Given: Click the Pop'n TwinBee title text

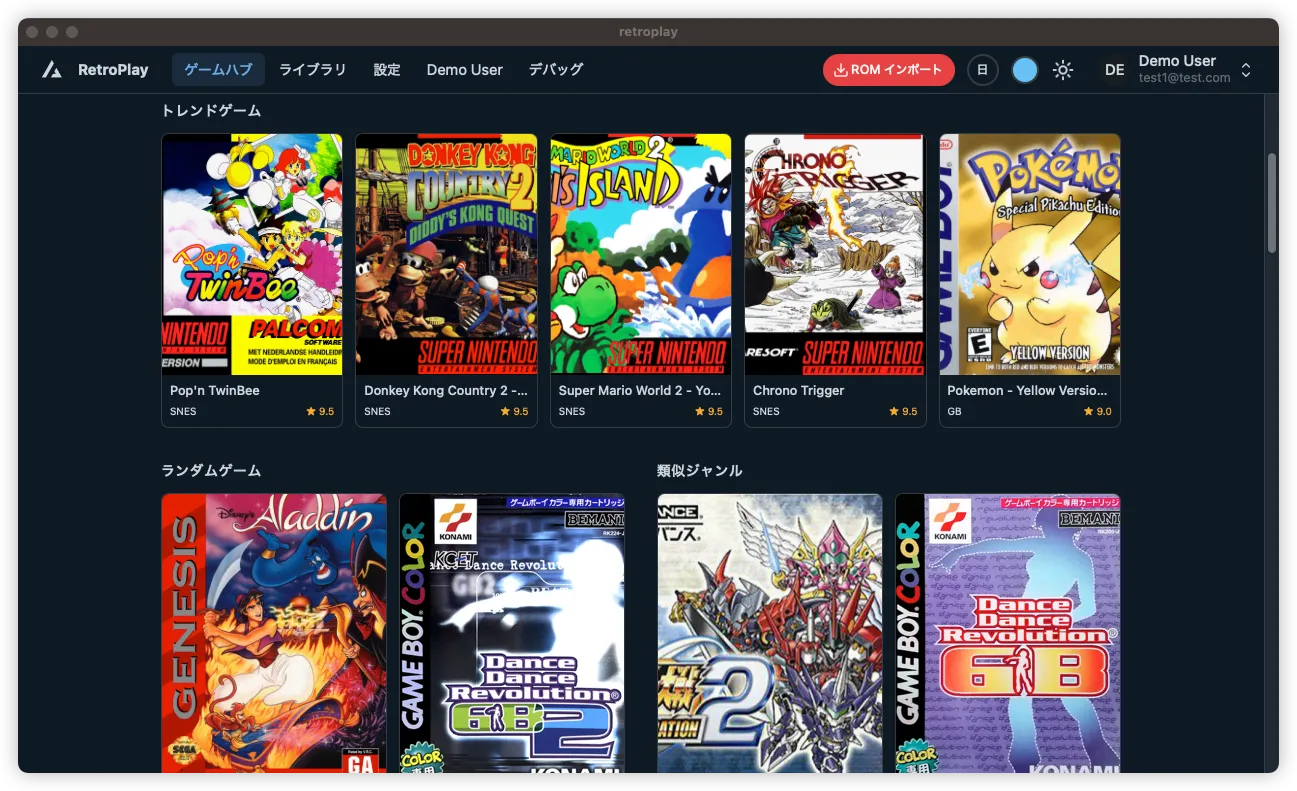Looking at the screenshot, I should 215,391.
